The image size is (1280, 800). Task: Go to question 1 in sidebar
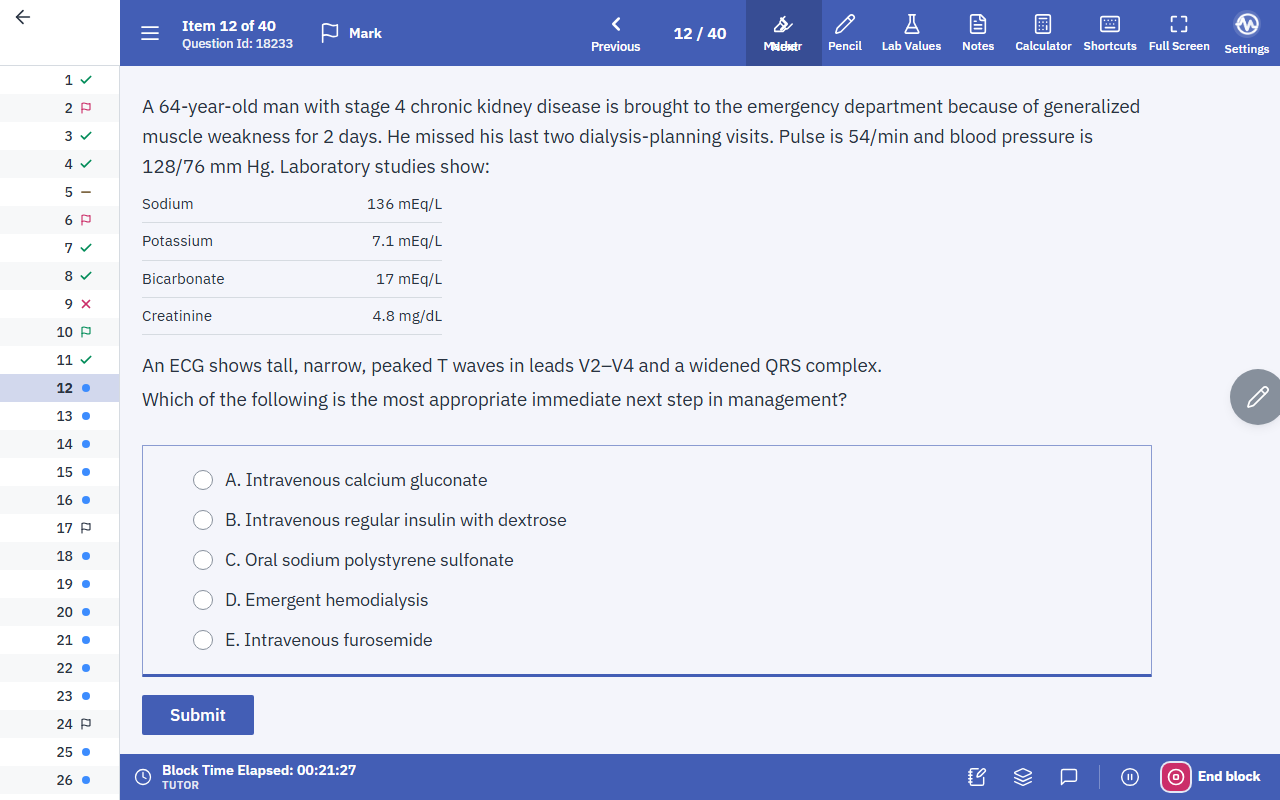pyautogui.click(x=60, y=80)
